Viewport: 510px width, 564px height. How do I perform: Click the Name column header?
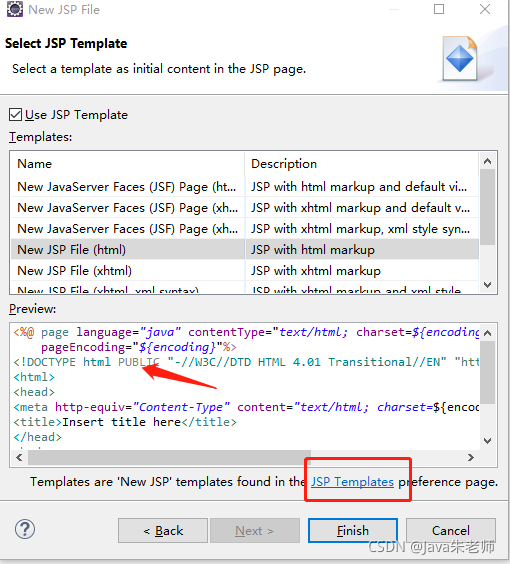pyautogui.click(x=128, y=164)
